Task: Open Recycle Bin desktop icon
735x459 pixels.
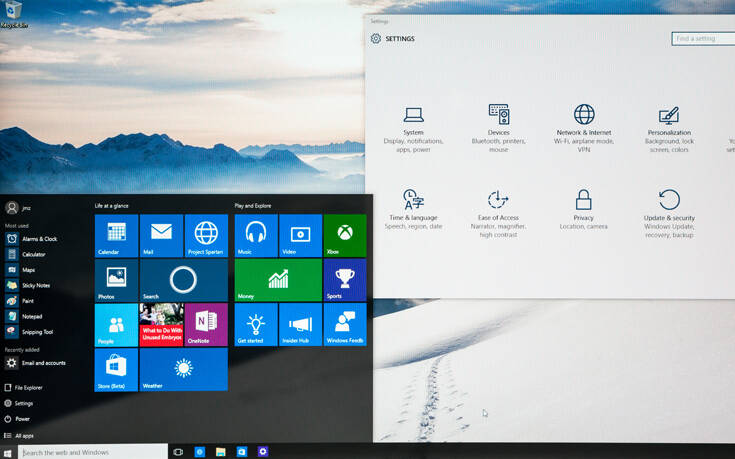Action: [x=14, y=15]
